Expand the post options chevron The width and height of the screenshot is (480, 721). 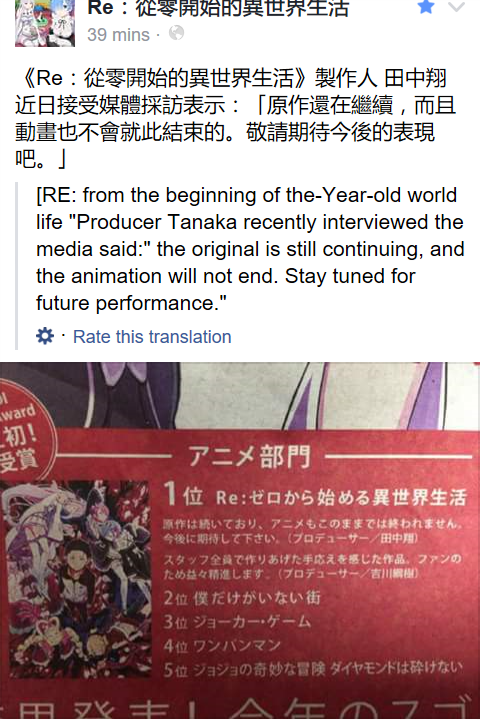(456, 7)
